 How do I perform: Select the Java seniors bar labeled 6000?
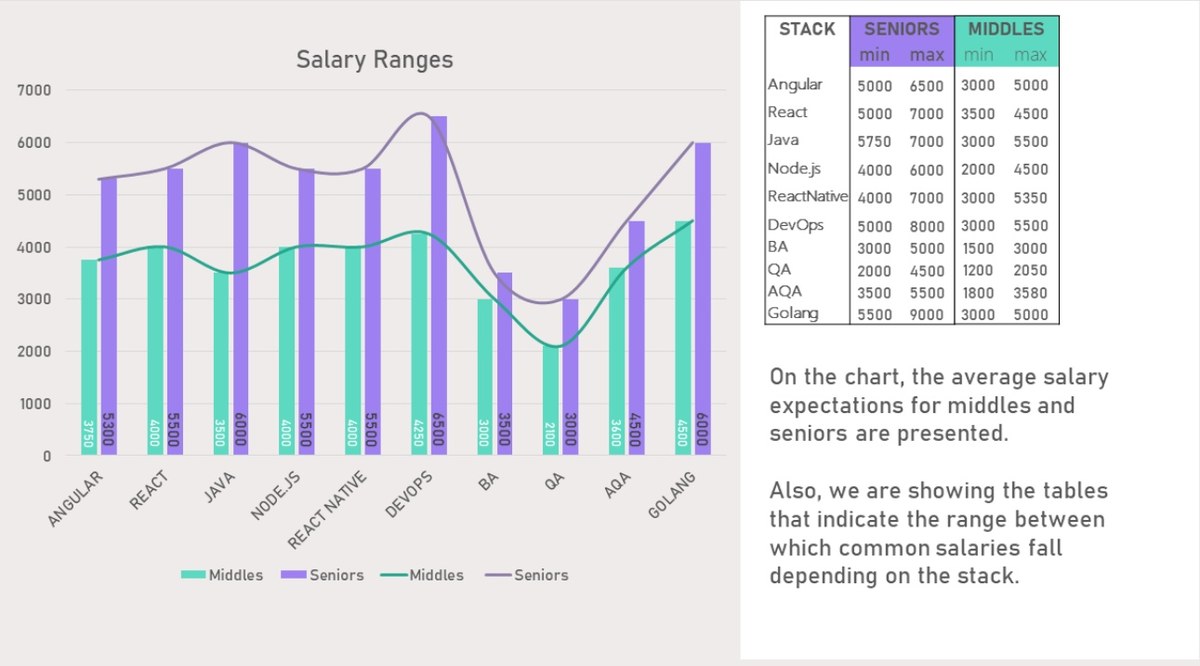click(x=241, y=298)
